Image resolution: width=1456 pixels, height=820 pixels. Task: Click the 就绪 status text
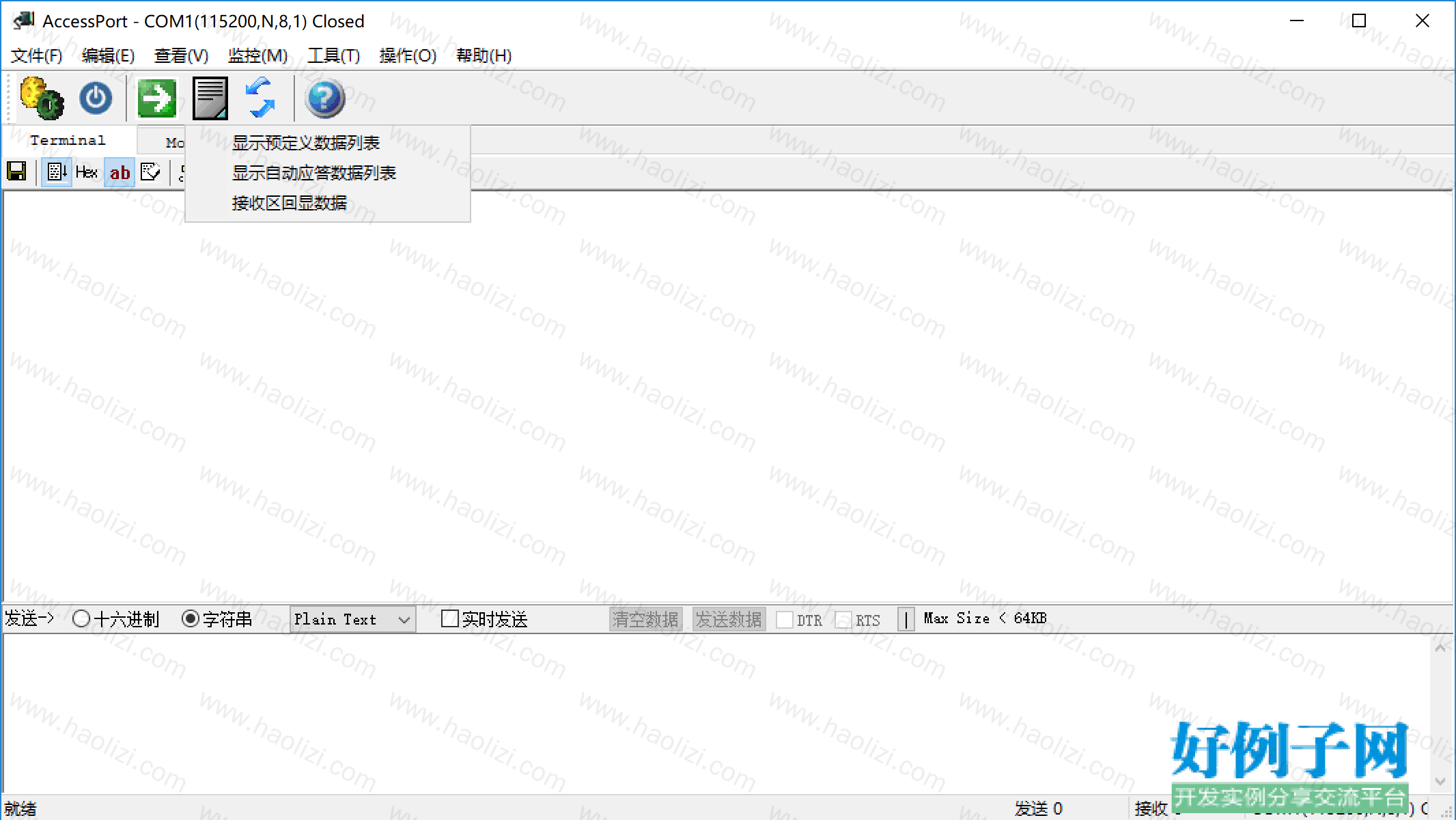click(20, 808)
